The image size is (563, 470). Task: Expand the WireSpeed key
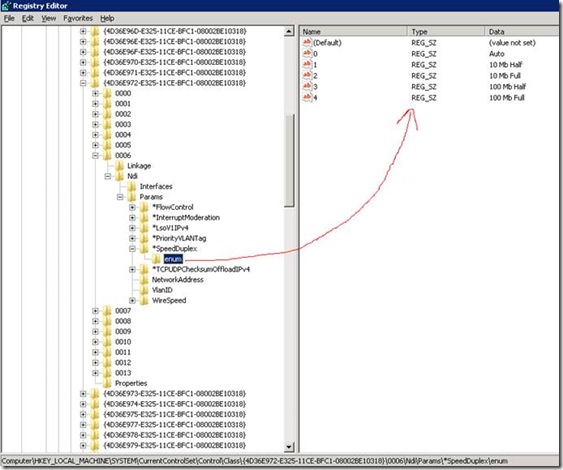(x=132, y=301)
